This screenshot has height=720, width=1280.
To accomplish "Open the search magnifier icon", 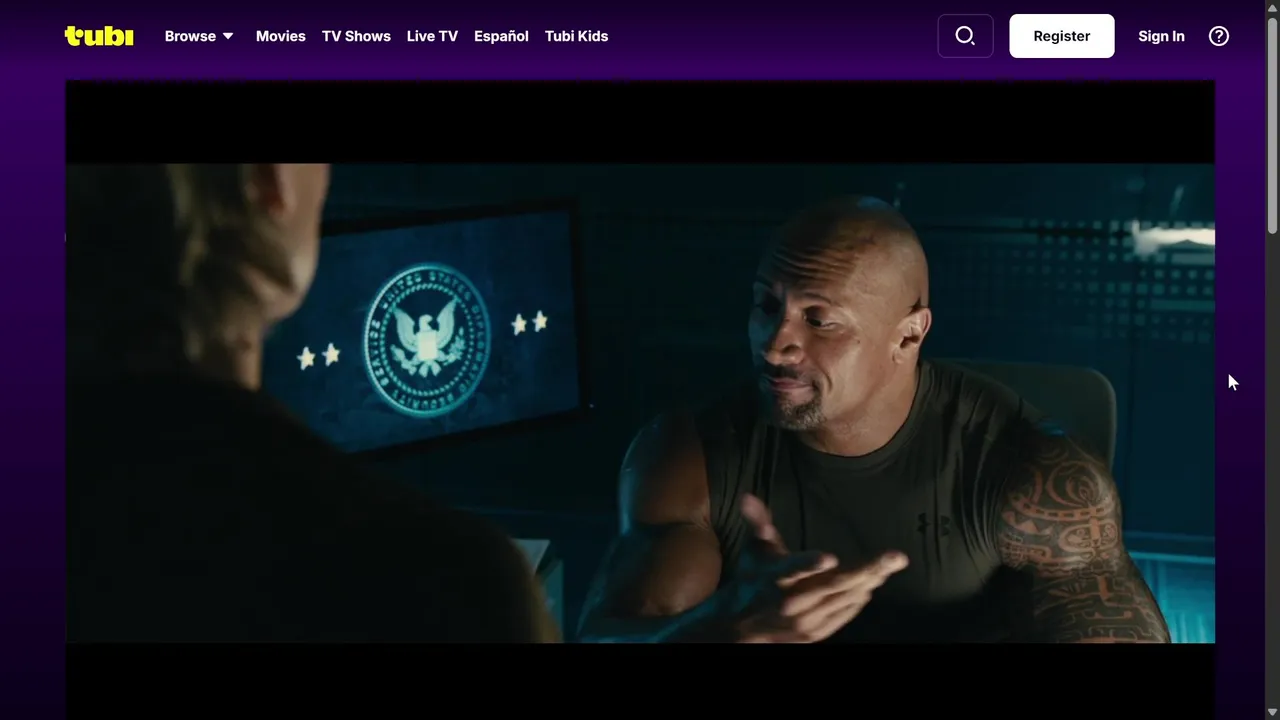I will point(965,36).
